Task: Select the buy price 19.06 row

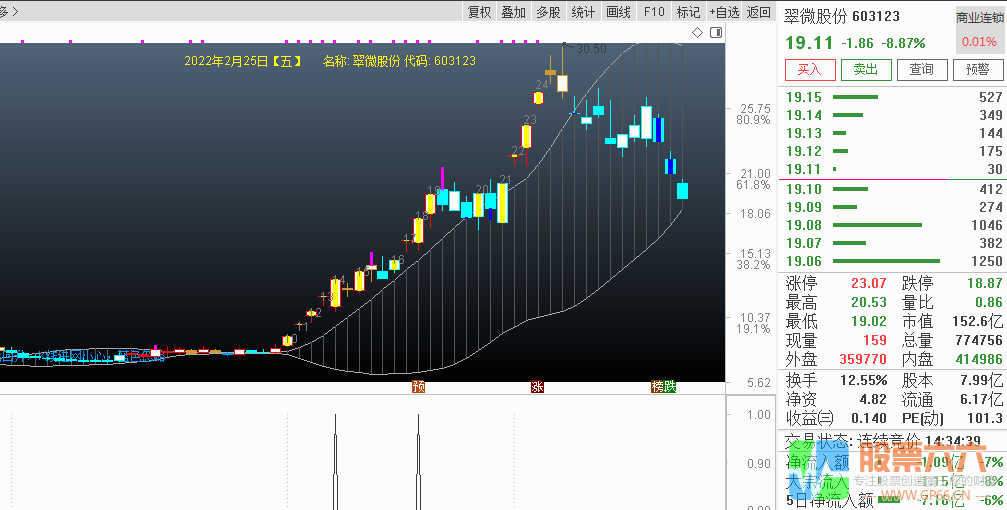Action: point(893,261)
